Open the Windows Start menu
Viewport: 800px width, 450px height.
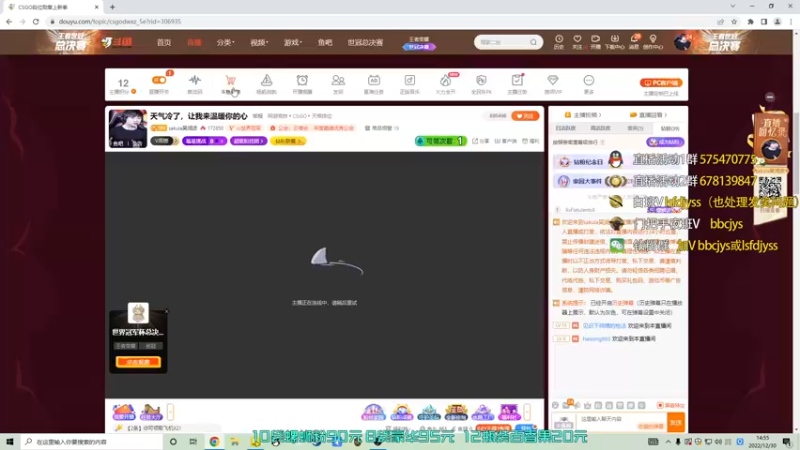pos(9,441)
